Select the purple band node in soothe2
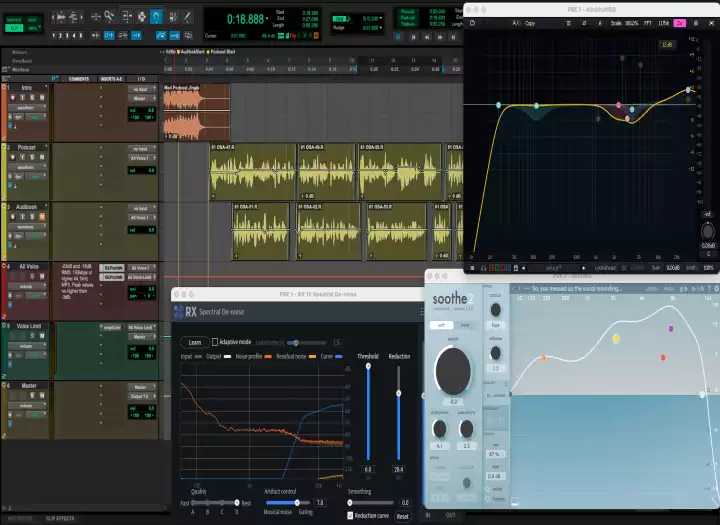This screenshot has height=525, width=720. (x=671, y=329)
